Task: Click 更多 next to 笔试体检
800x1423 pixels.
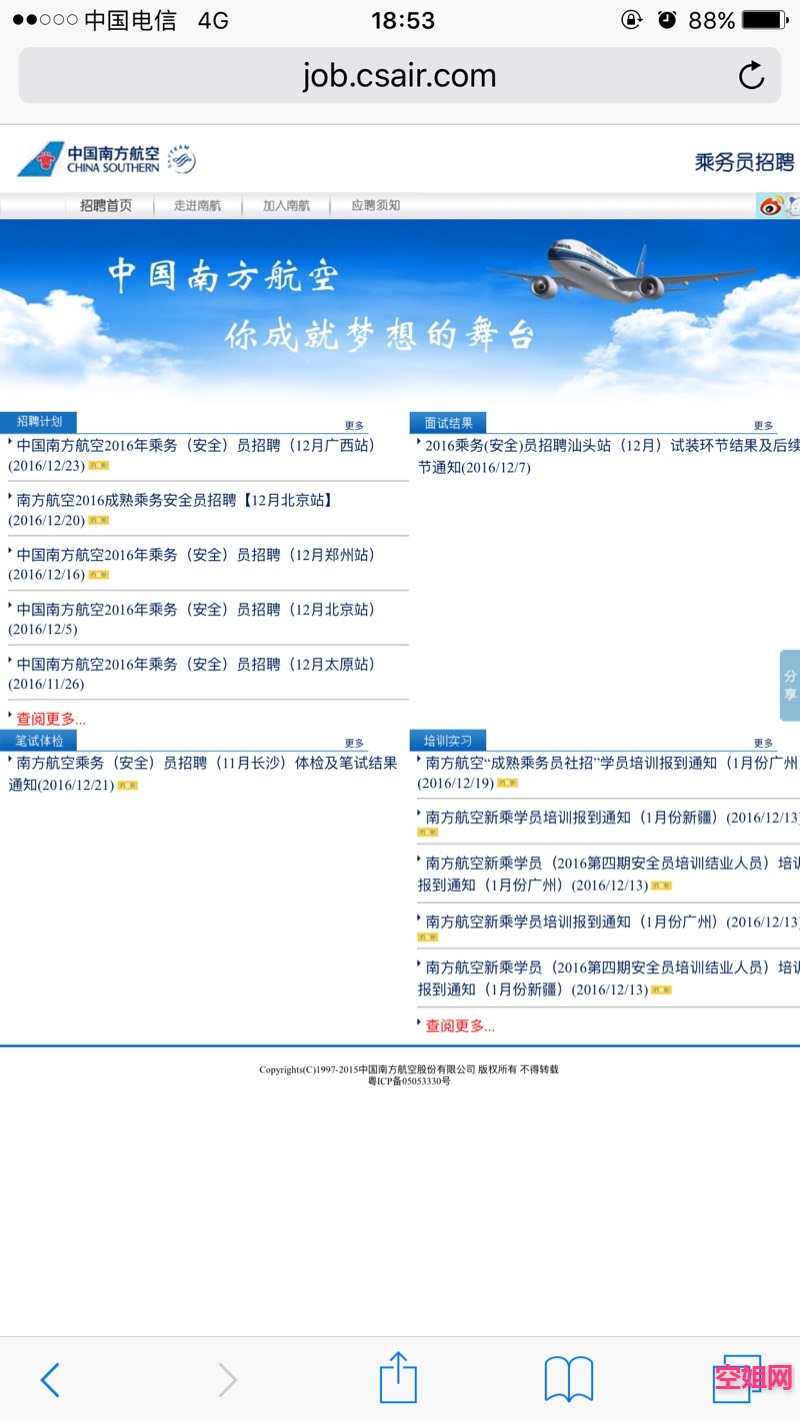Action: [x=355, y=743]
